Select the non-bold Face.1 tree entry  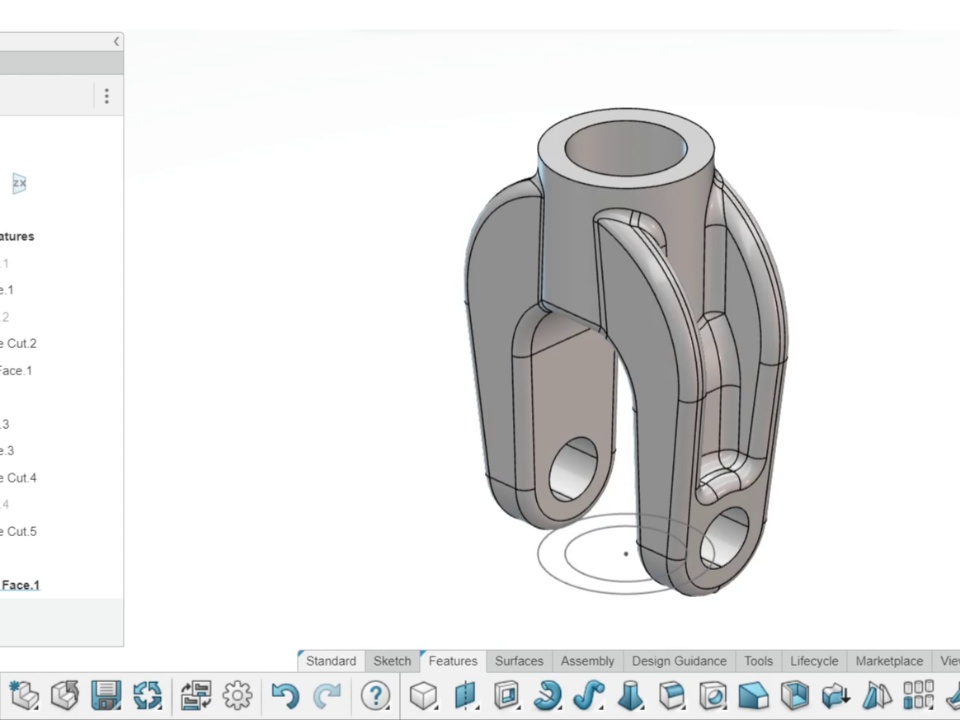16,370
